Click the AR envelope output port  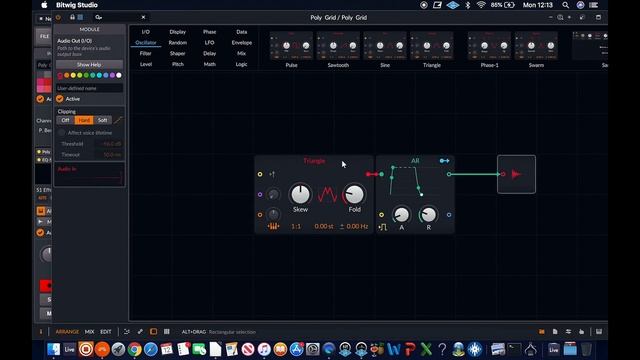click(449, 174)
